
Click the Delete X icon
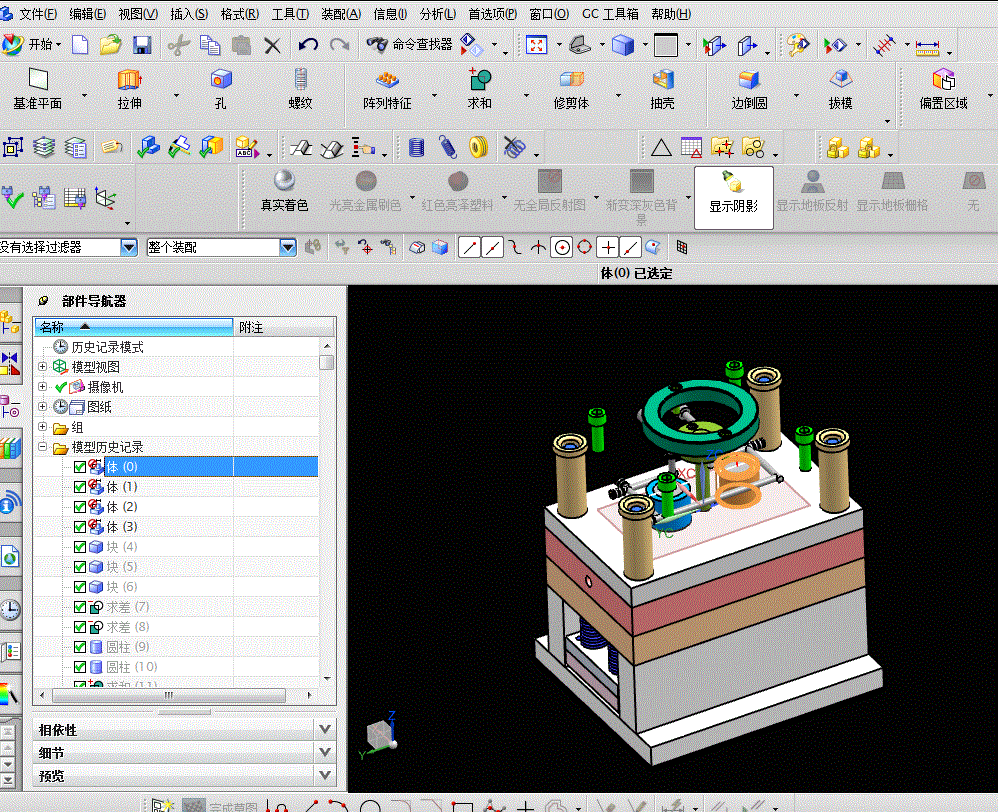(272, 45)
